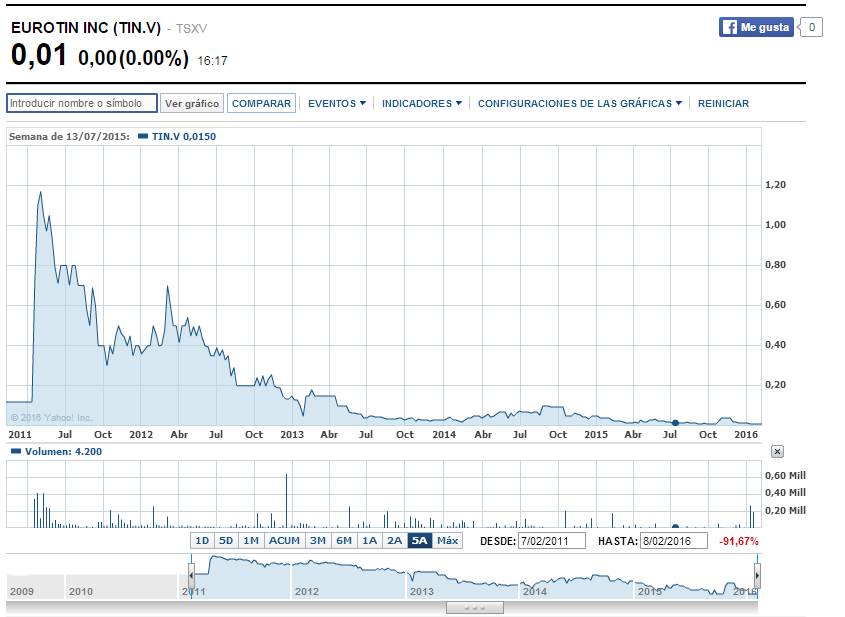845x617 pixels.
Task: Select the ACUM time range
Action: (284, 540)
